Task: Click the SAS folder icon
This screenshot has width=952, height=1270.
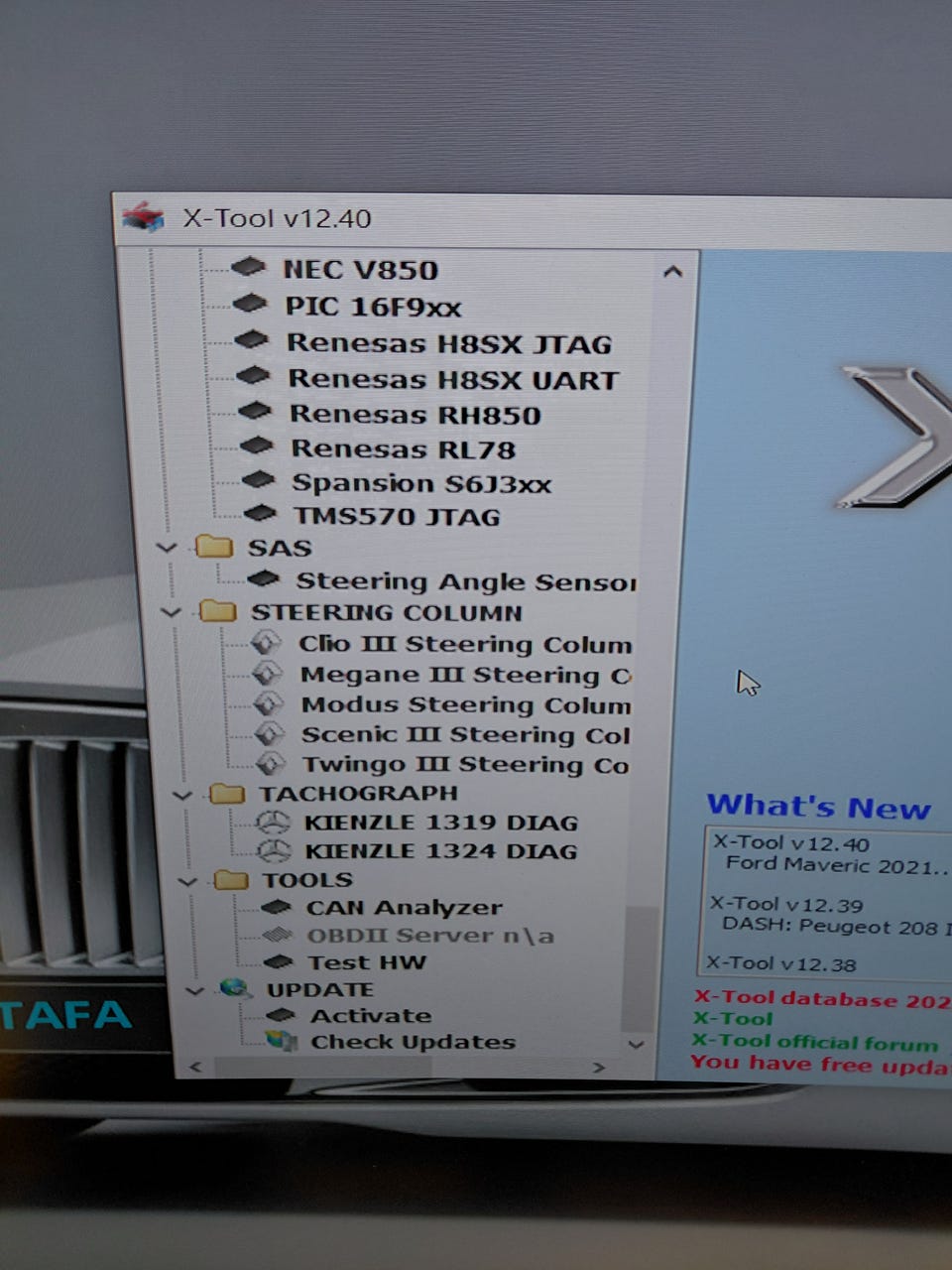Action: 213,547
